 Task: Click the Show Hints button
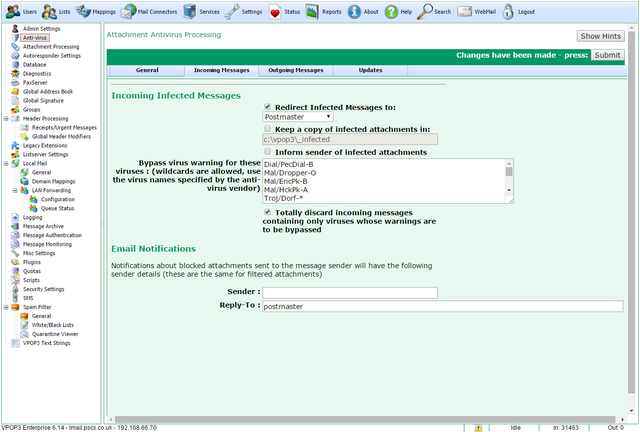[600, 36]
